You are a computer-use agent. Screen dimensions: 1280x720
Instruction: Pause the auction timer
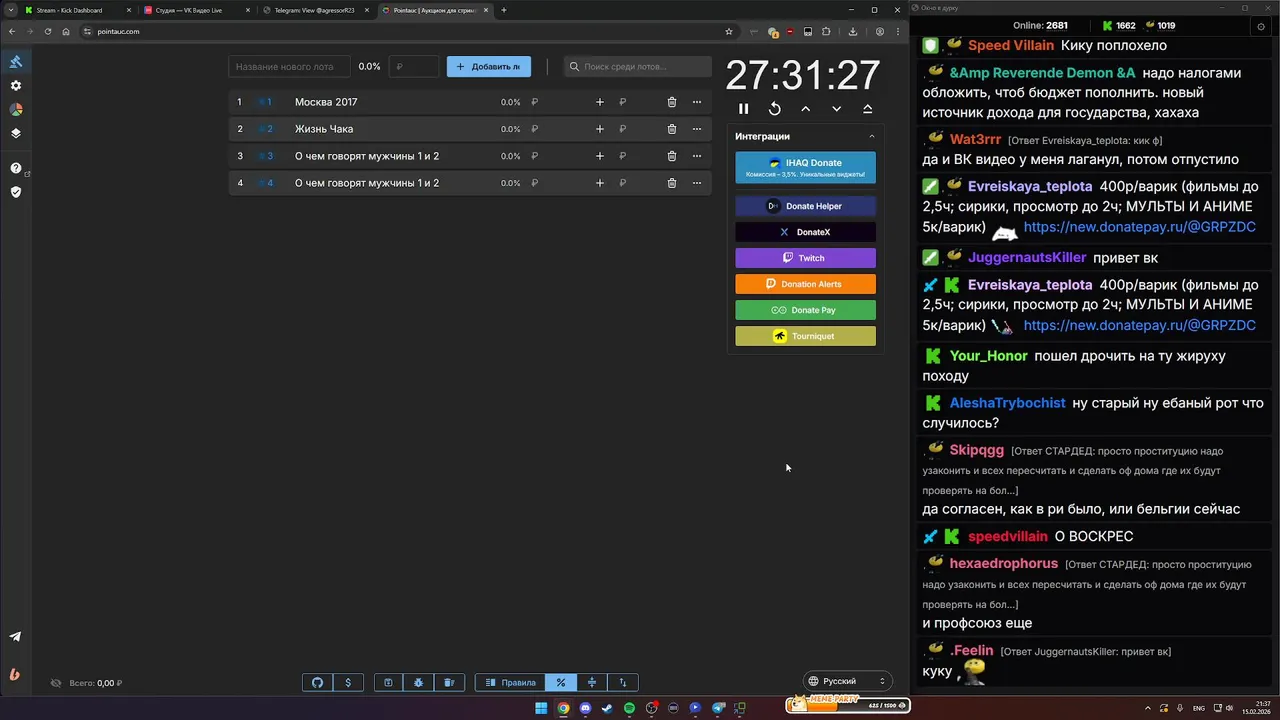(743, 109)
